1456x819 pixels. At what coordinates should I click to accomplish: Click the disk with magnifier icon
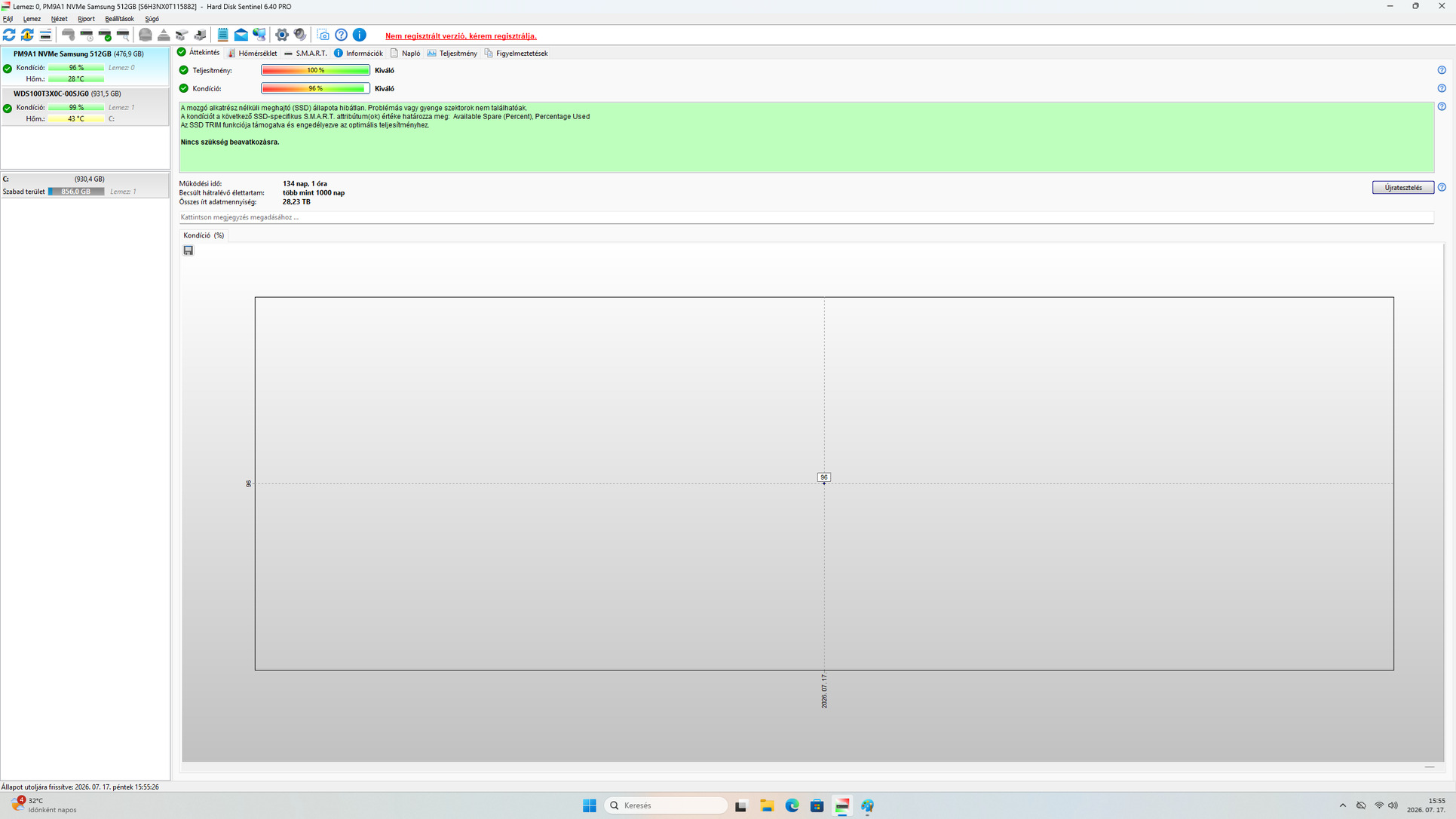point(123,35)
